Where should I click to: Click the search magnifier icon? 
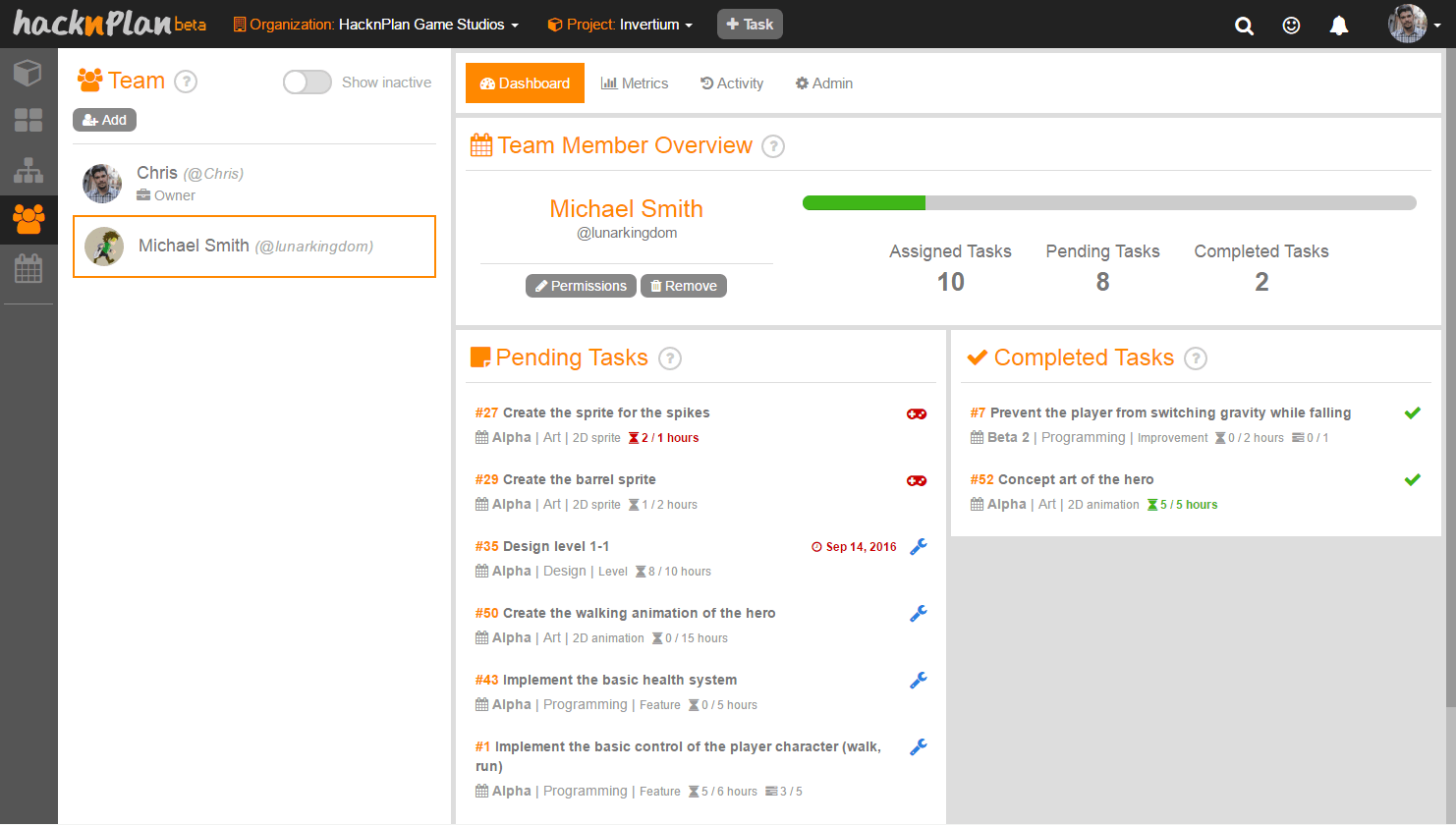(1244, 26)
